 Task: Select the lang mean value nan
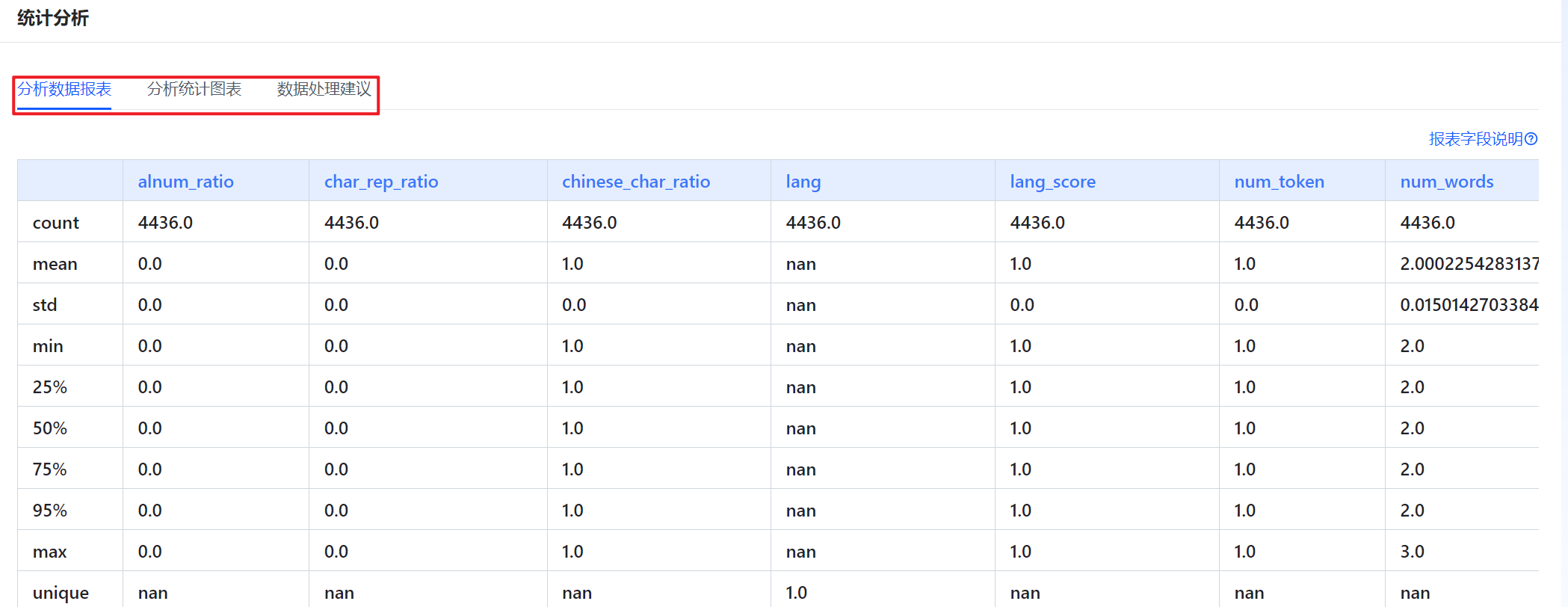pos(801,264)
